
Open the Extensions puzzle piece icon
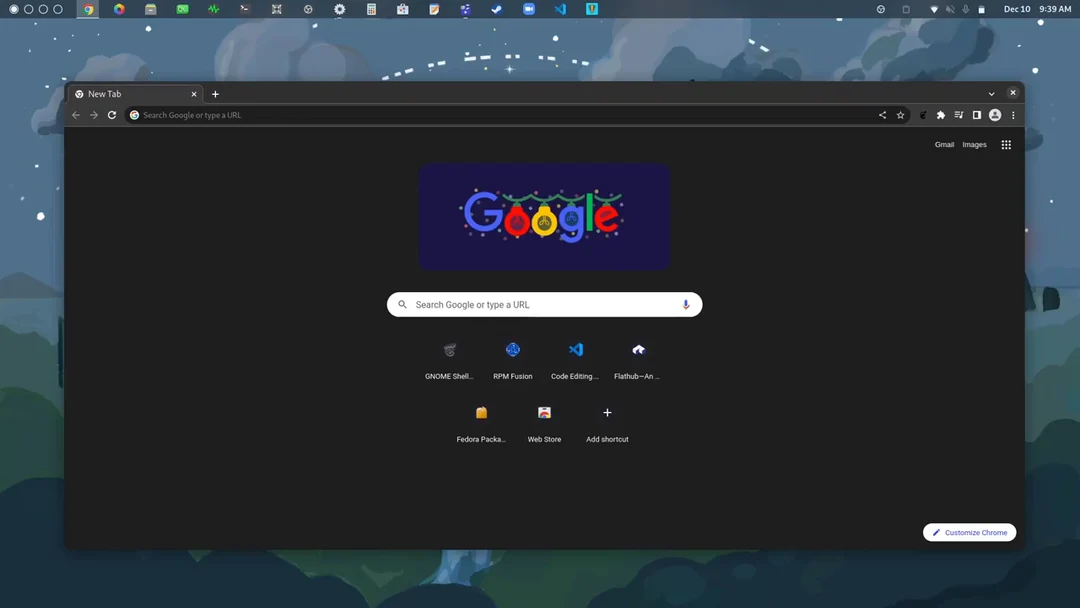(x=940, y=114)
